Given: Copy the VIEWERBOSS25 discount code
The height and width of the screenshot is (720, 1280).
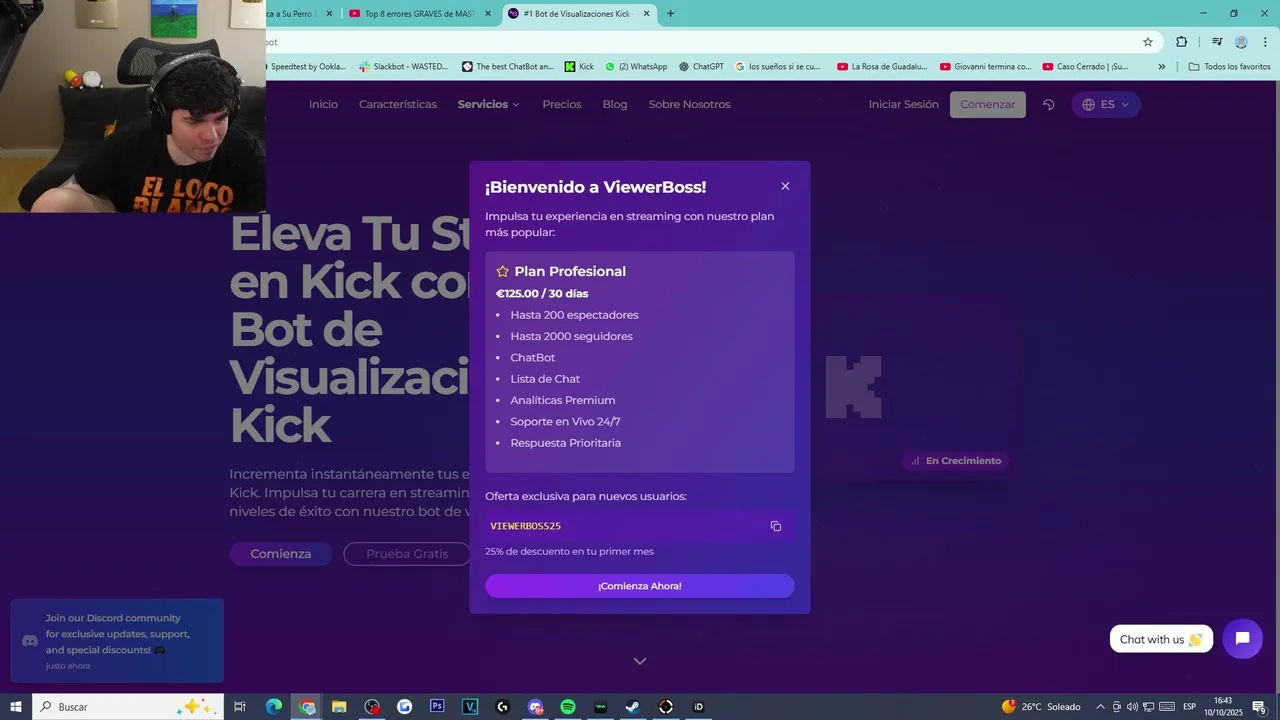Looking at the screenshot, I should click(x=775, y=526).
